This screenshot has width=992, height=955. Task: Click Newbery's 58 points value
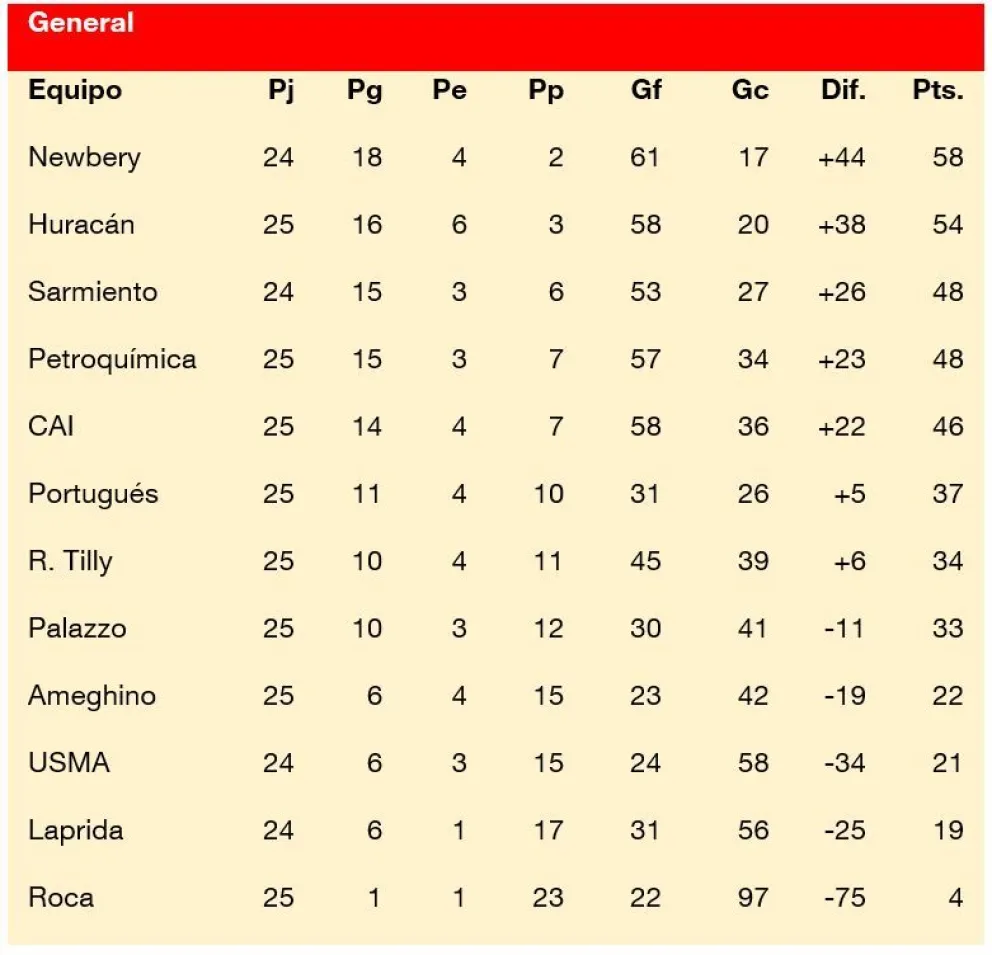(x=947, y=157)
